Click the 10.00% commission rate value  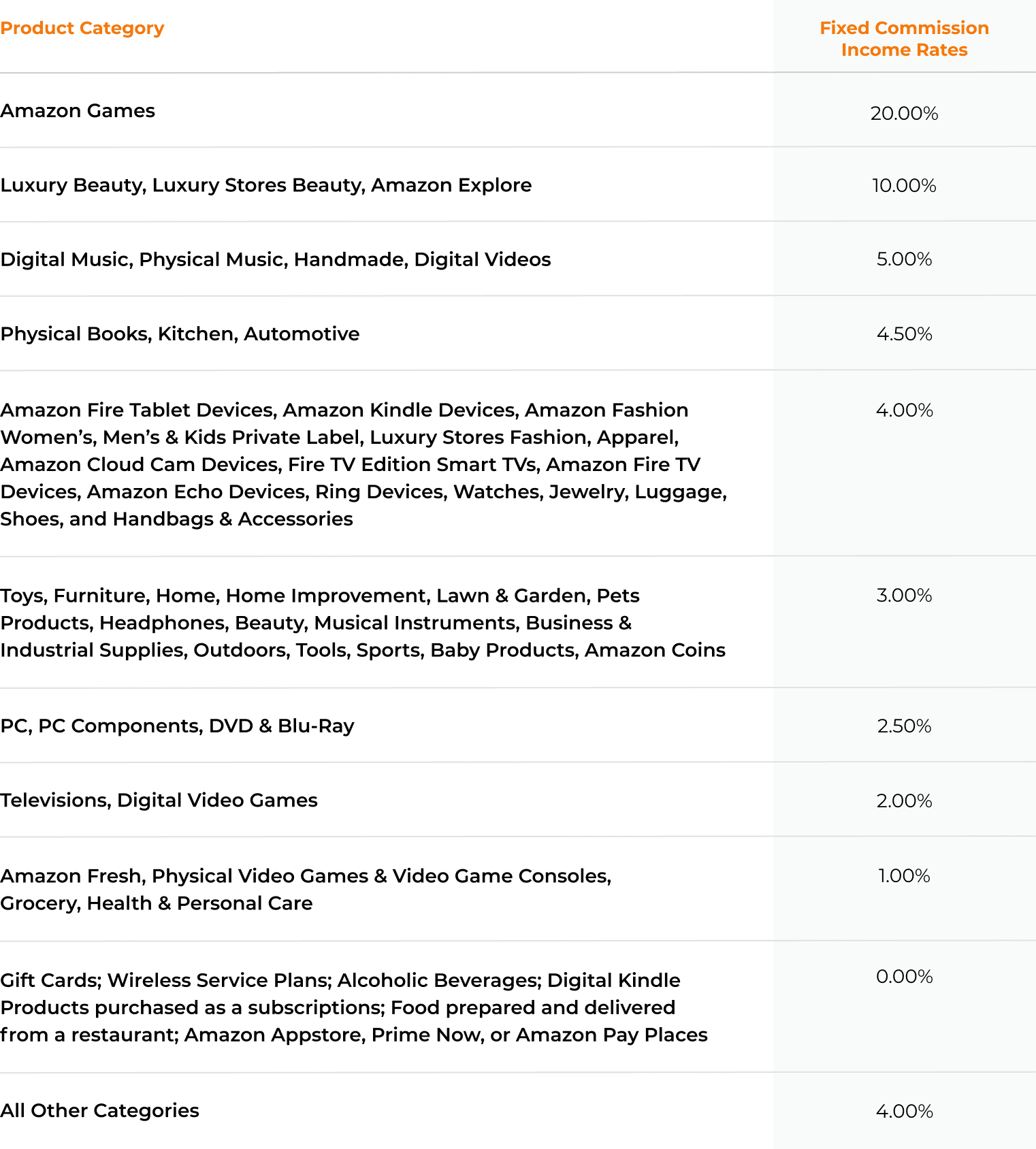click(904, 186)
